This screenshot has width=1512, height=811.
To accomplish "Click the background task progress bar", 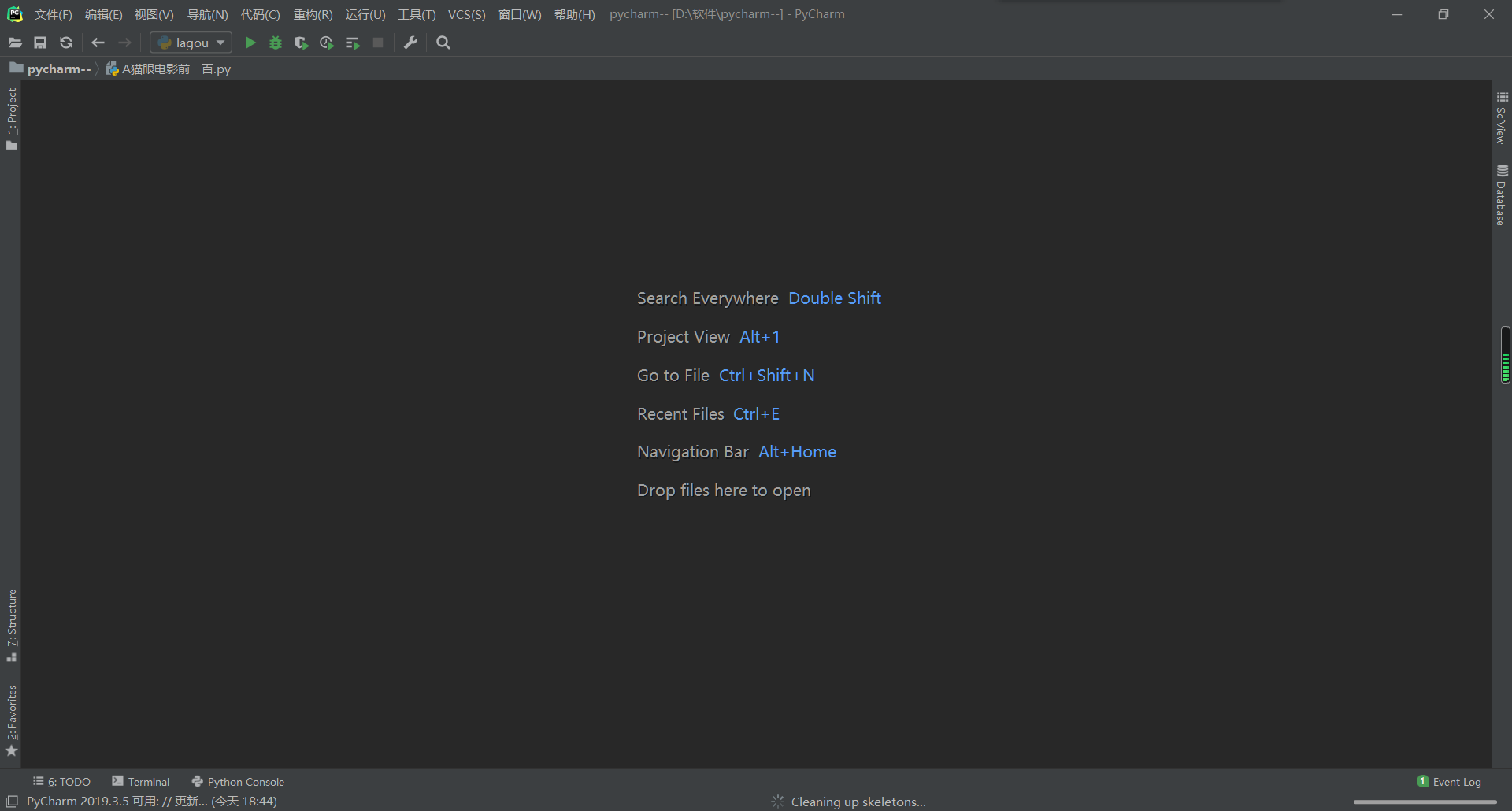I will (1425, 802).
